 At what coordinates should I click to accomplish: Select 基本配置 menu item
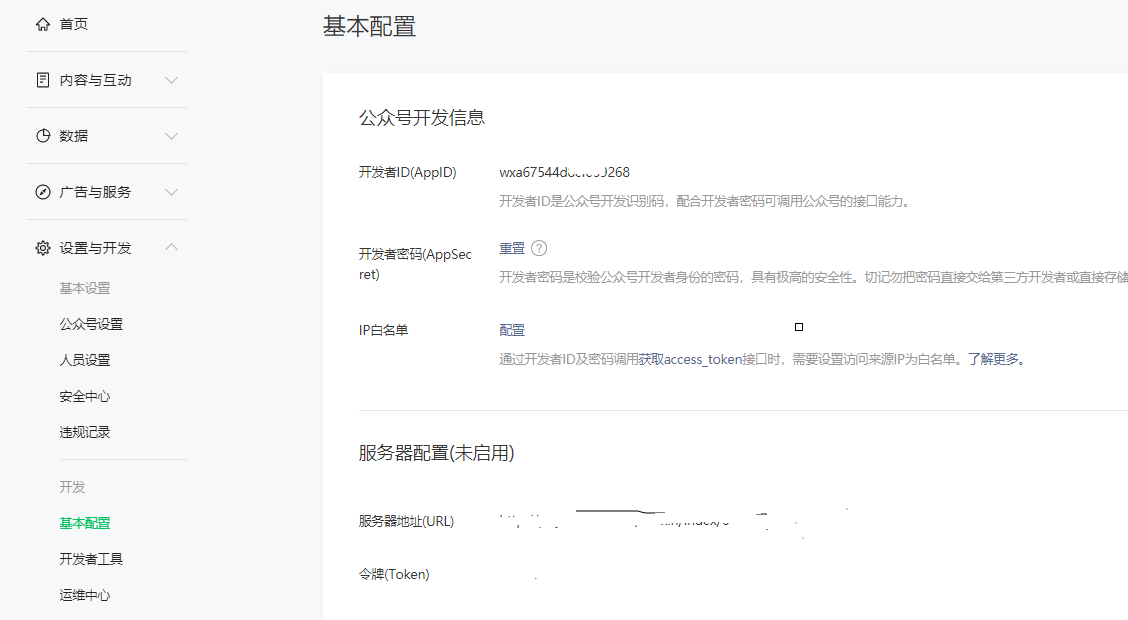(x=85, y=523)
